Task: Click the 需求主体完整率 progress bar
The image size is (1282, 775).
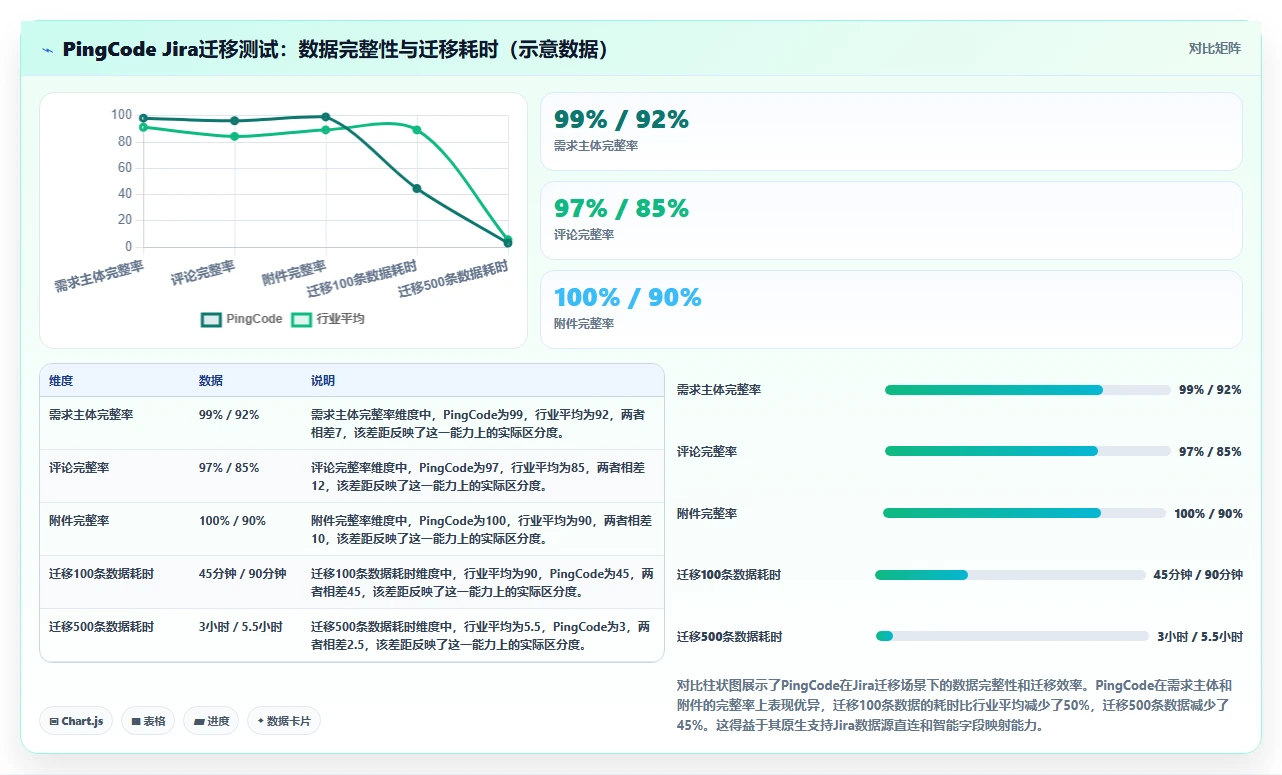Action: 1027,390
